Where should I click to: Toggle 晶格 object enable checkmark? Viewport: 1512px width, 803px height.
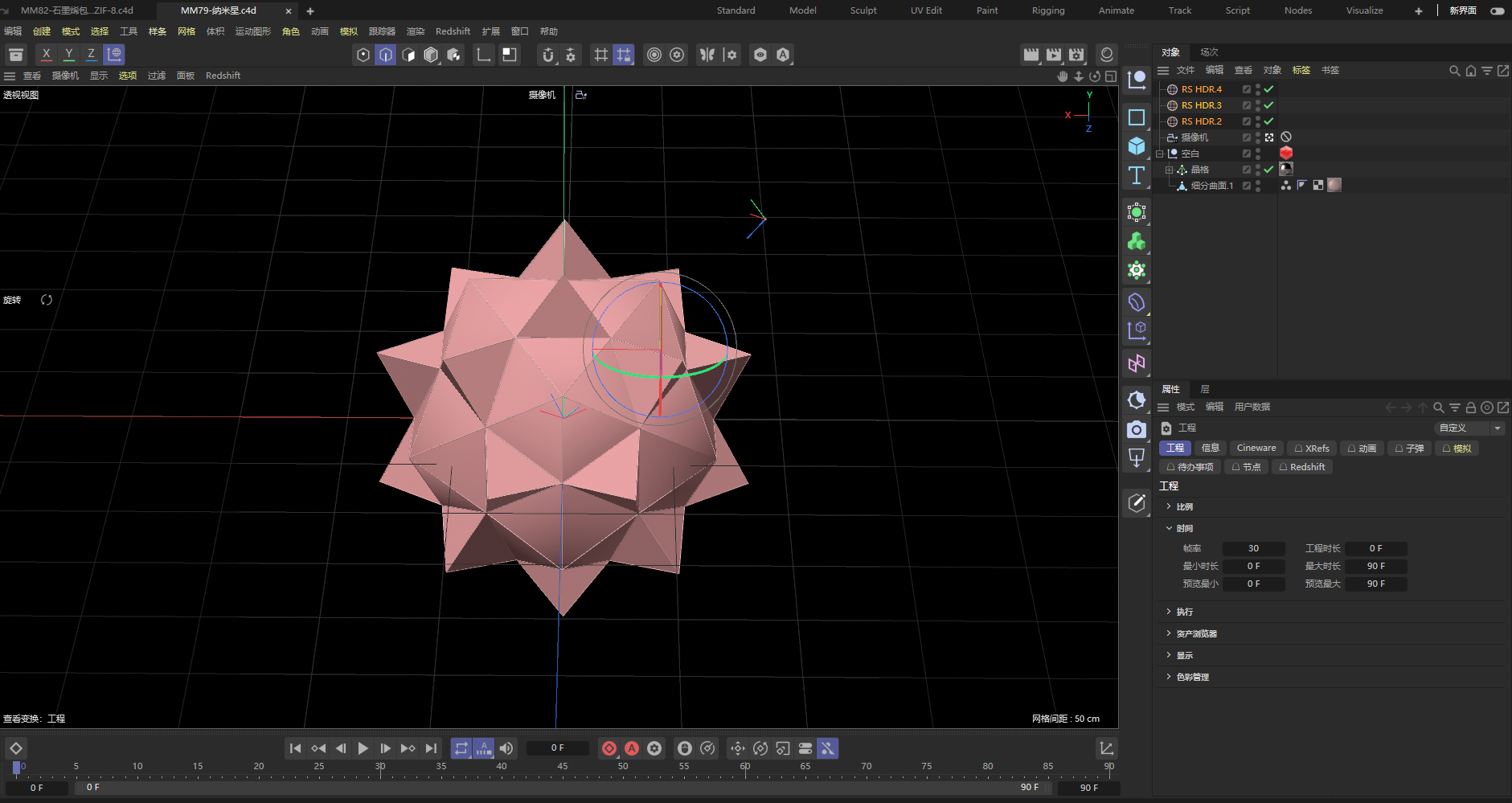(x=1268, y=170)
